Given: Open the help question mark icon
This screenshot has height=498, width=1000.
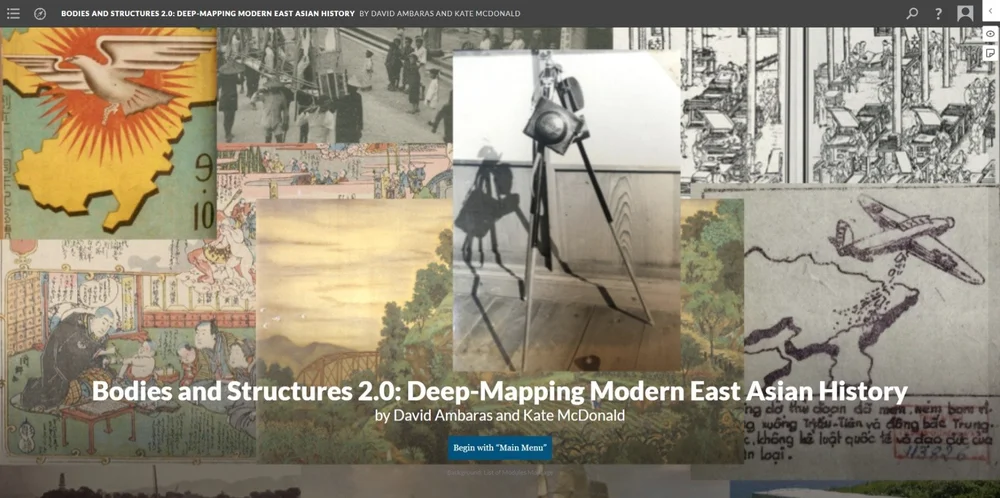Looking at the screenshot, I should click(x=938, y=13).
